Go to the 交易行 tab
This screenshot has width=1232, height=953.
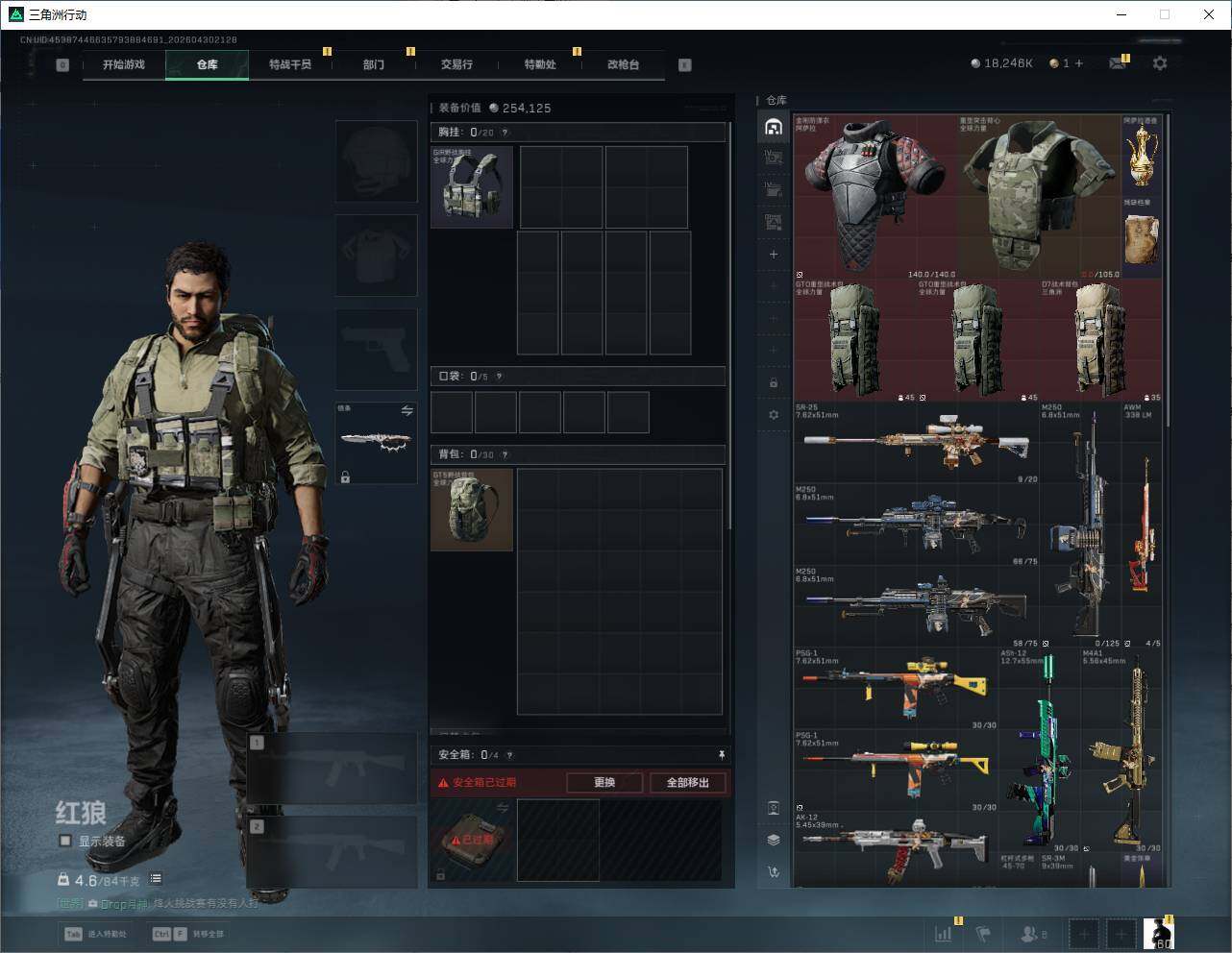pos(456,64)
